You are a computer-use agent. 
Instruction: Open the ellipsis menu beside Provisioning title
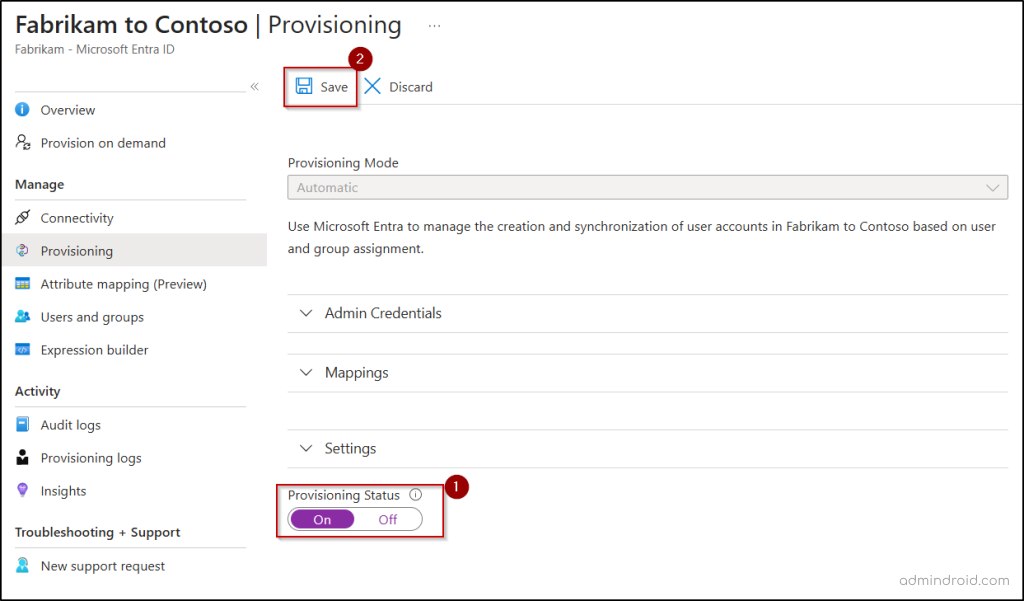click(434, 24)
